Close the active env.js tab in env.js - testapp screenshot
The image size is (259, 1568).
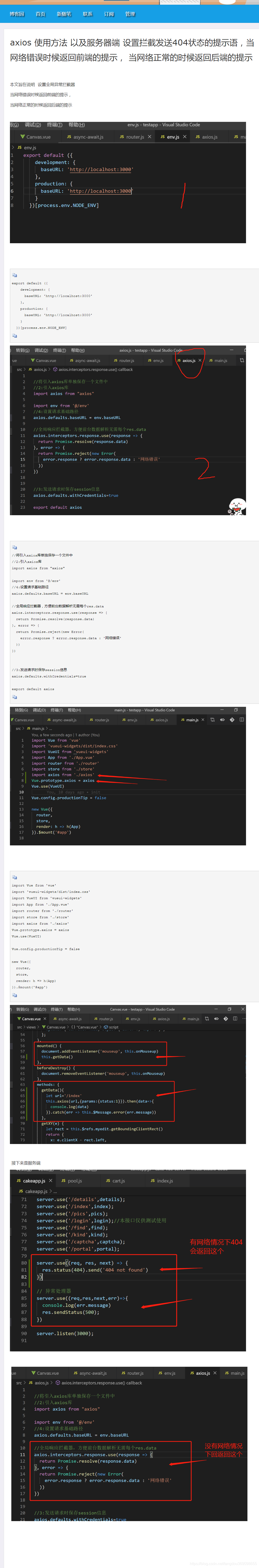185,137
